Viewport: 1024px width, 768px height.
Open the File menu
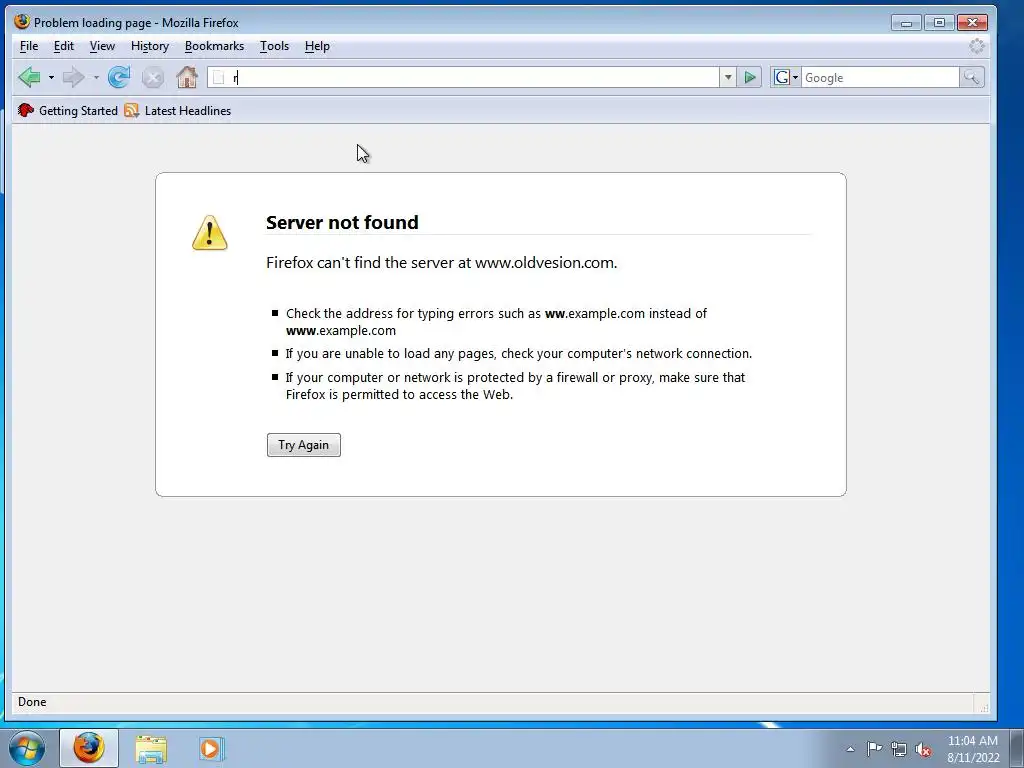click(x=29, y=46)
